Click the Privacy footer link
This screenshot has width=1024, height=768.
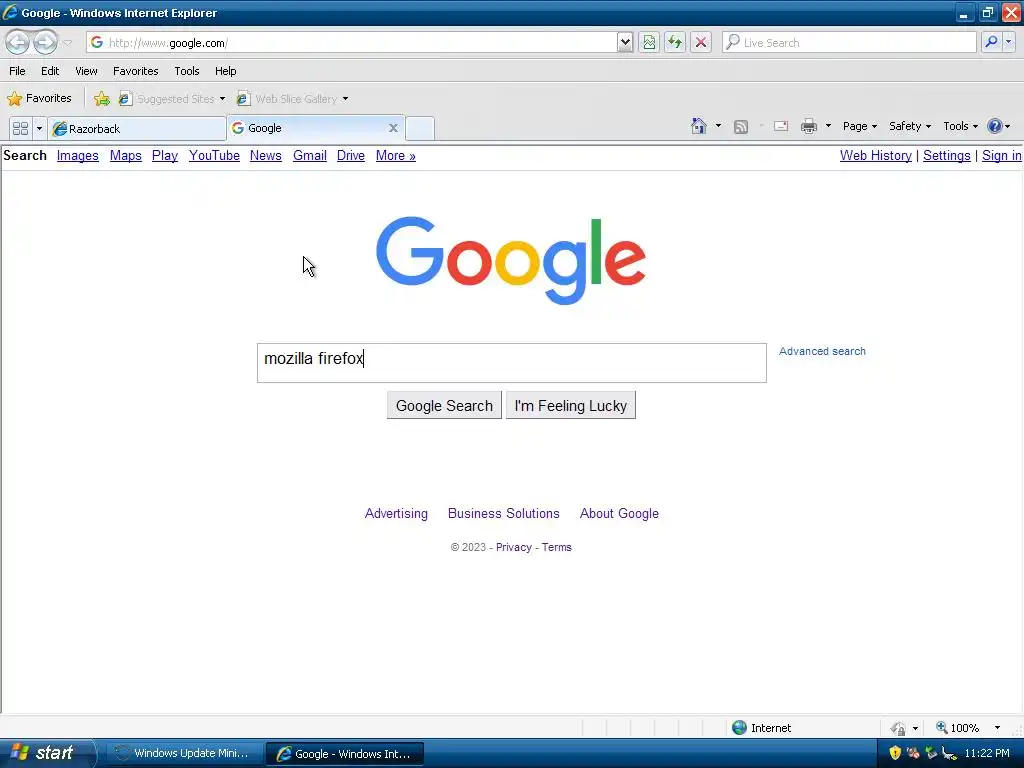[x=513, y=547]
